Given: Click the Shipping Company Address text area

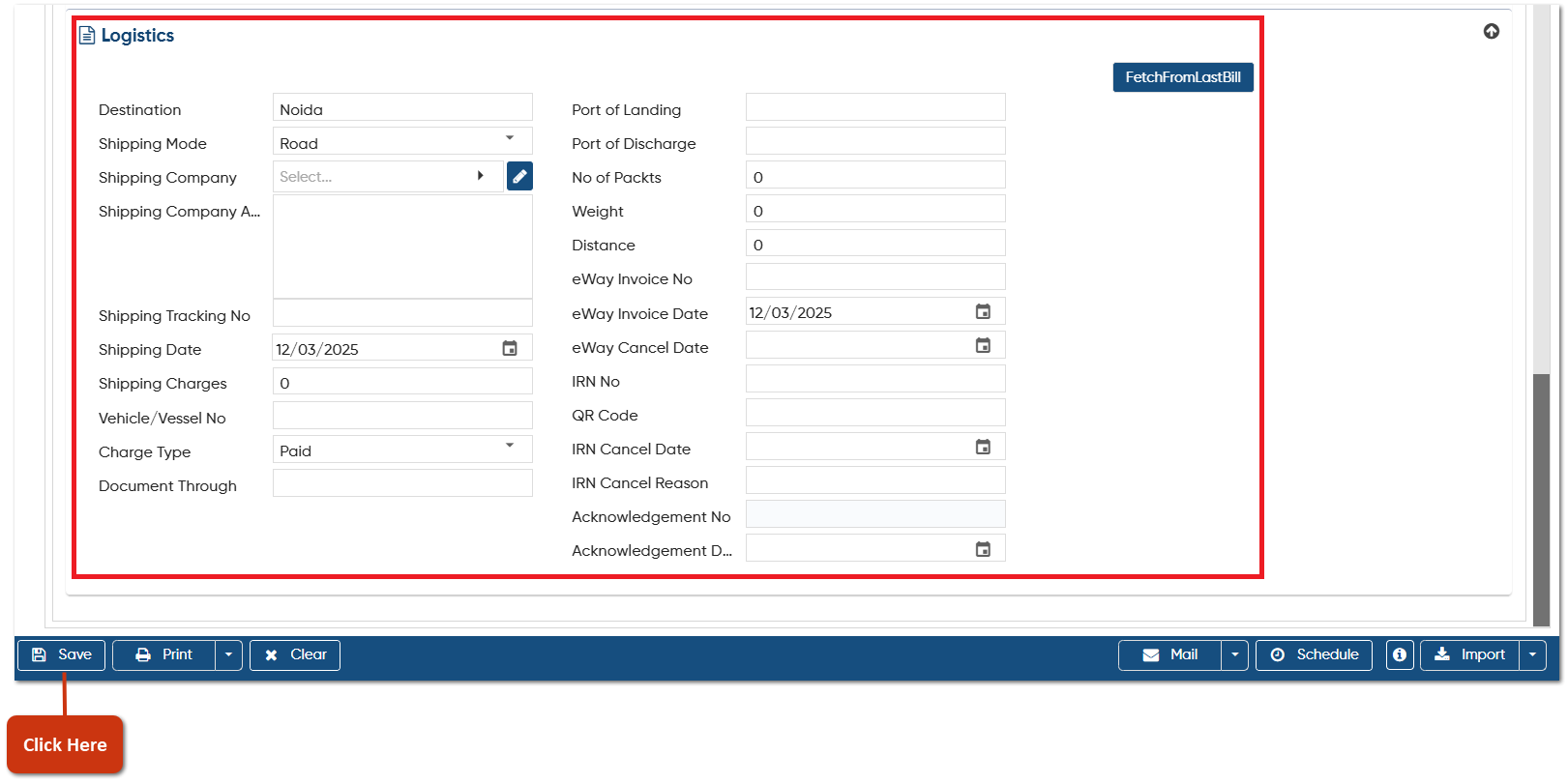Looking at the screenshot, I should pos(402,247).
